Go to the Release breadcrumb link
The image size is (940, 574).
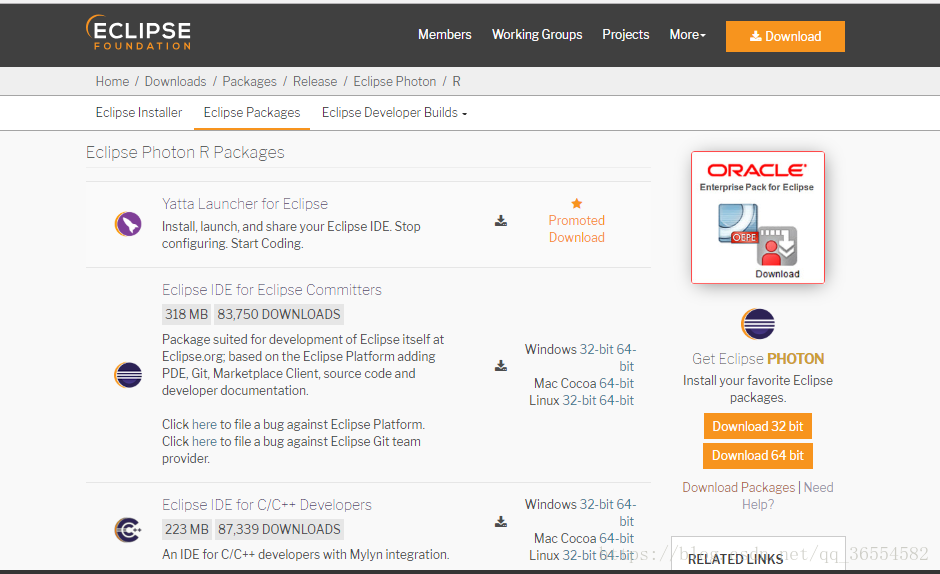[x=315, y=82]
